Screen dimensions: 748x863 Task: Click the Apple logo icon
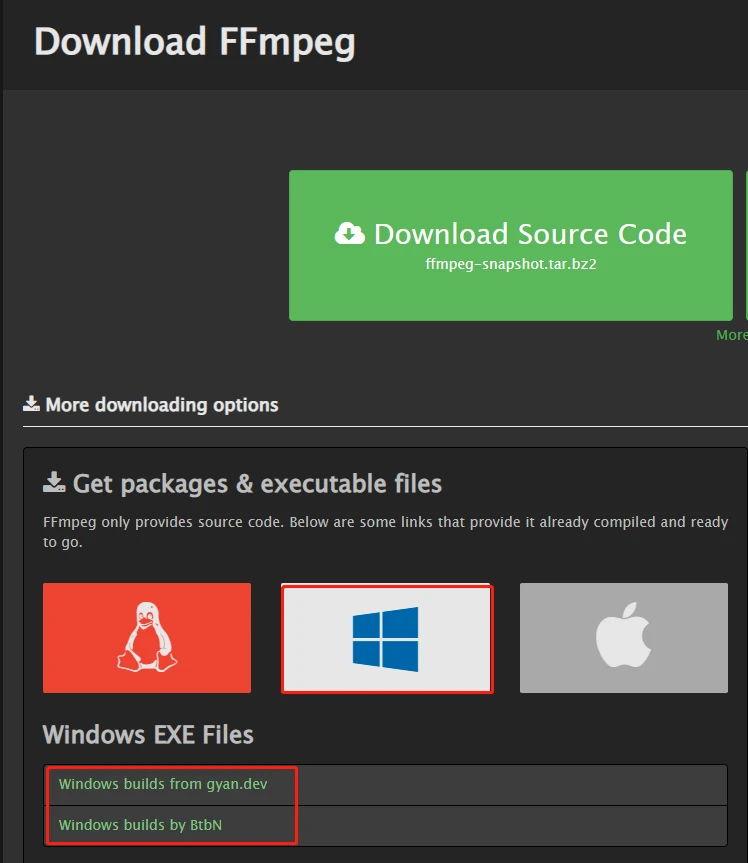pos(623,637)
